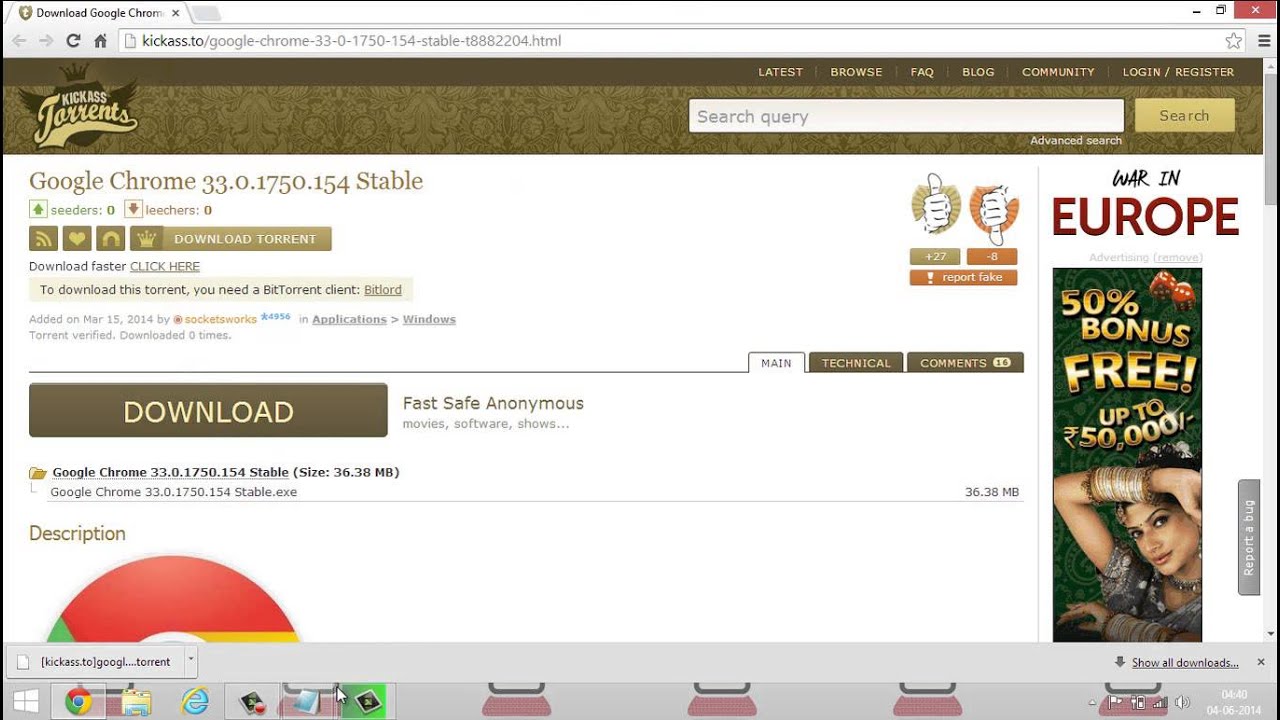Click the remove advertising link
The height and width of the screenshot is (720, 1280).
click(1177, 258)
